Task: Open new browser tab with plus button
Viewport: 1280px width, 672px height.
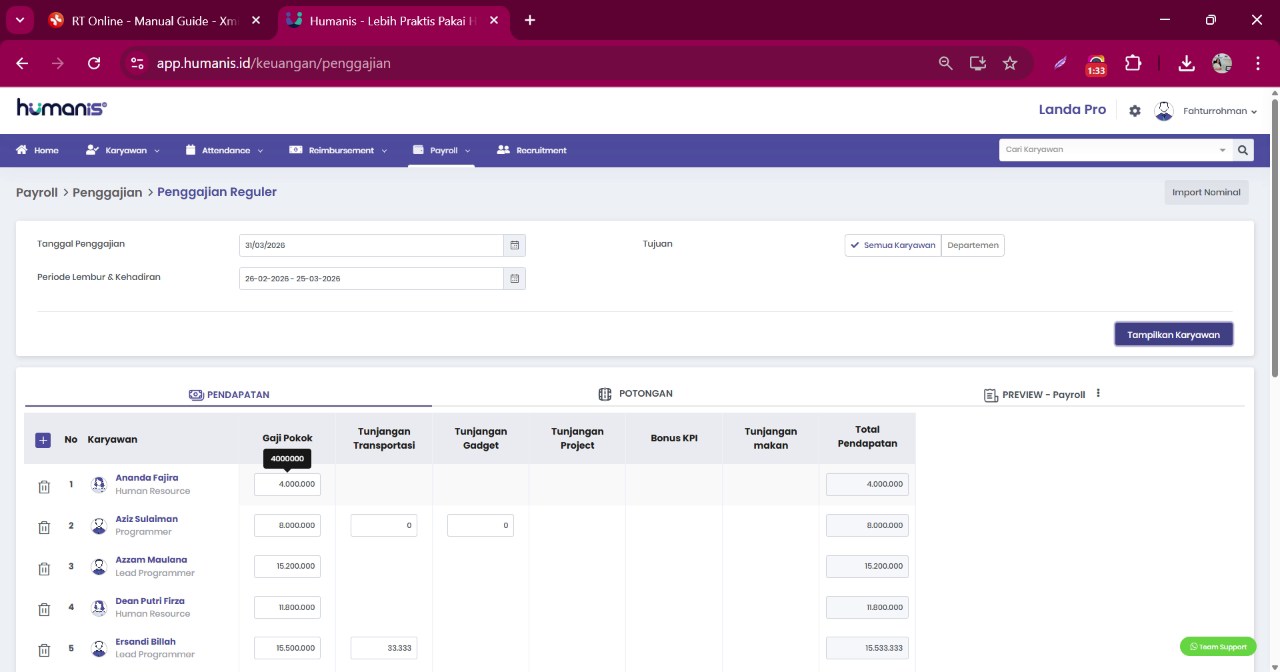Action: pos(530,20)
